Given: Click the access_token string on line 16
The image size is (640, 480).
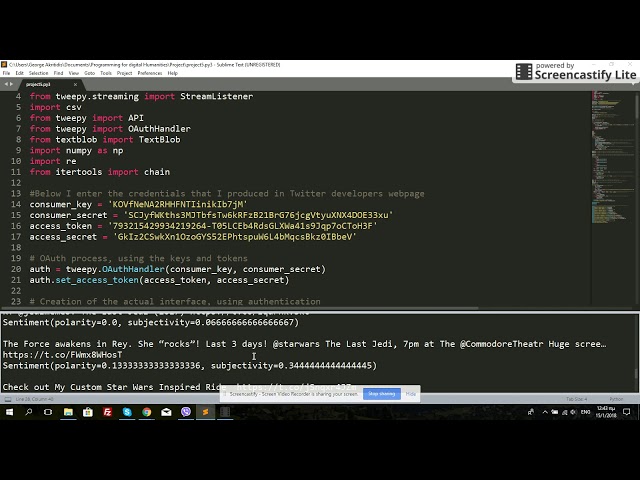Looking at the screenshot, I should [x=242, y=226].
